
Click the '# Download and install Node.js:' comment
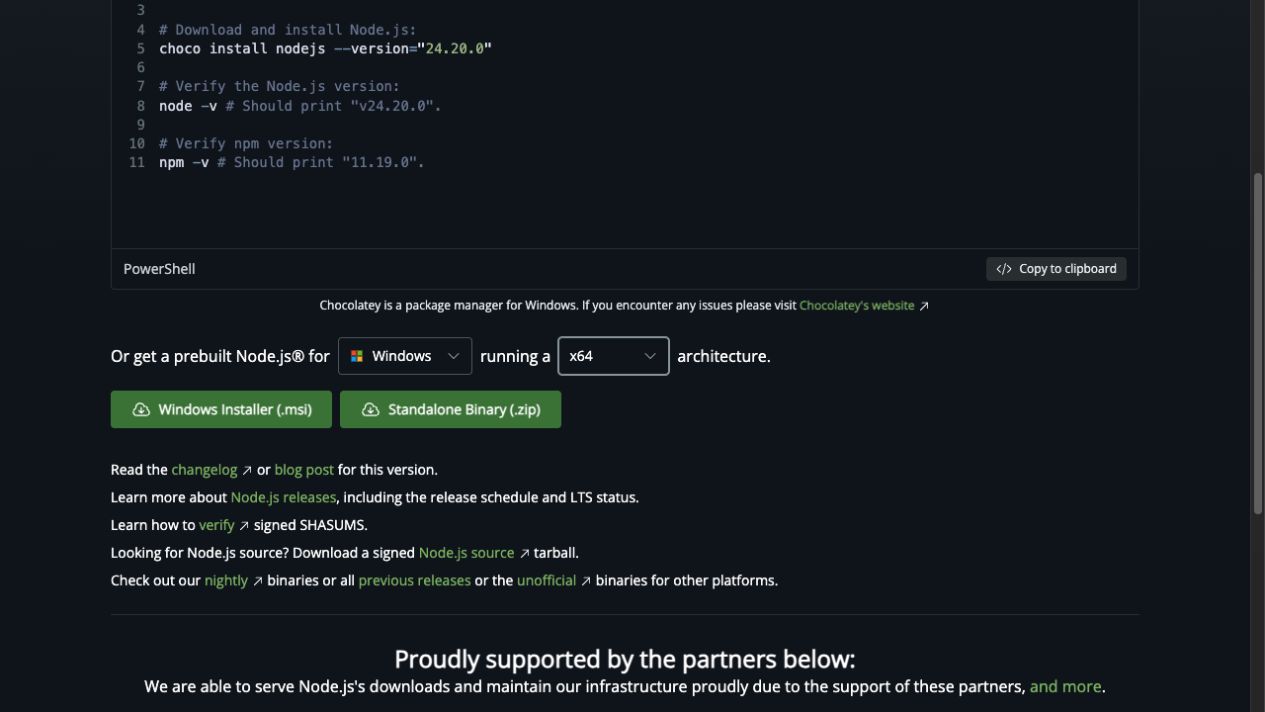tap(287, 30)
